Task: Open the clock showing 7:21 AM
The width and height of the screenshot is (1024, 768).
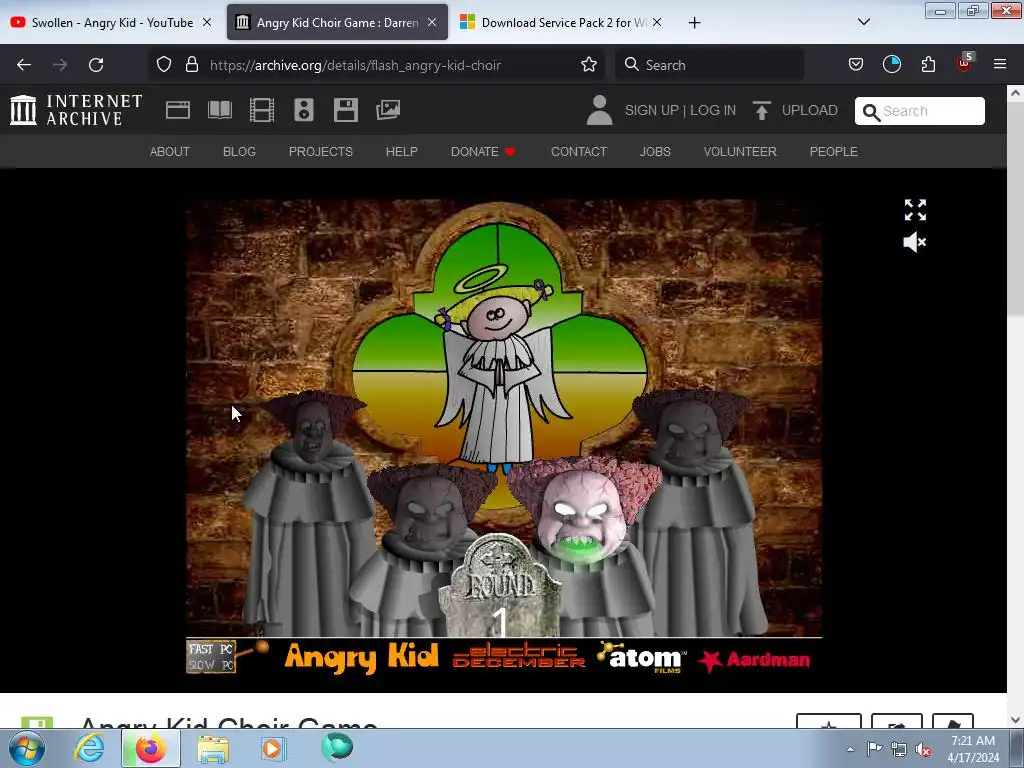Action: [973, 749]
